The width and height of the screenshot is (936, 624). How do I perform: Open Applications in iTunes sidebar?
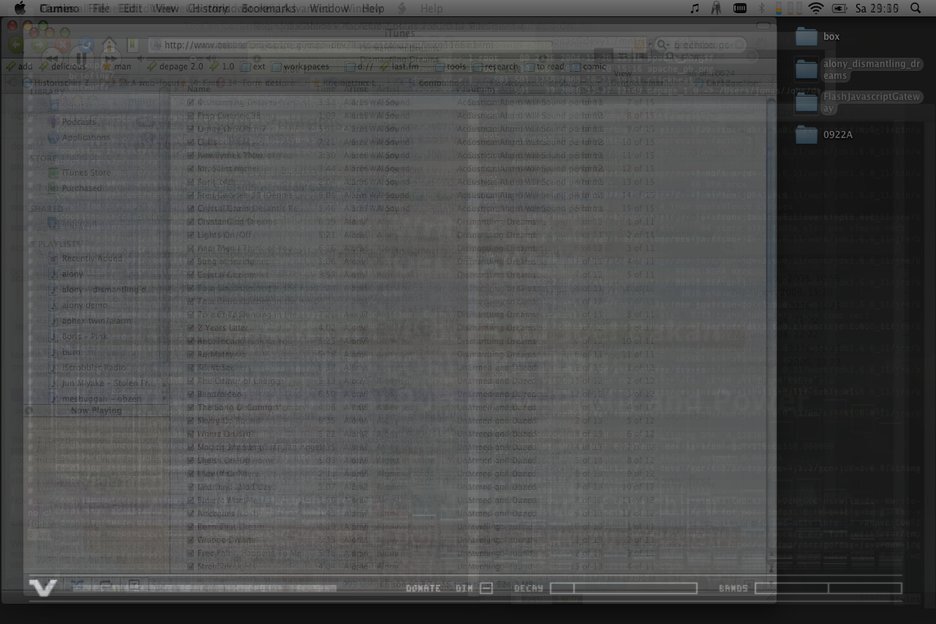tap(79, 137)
